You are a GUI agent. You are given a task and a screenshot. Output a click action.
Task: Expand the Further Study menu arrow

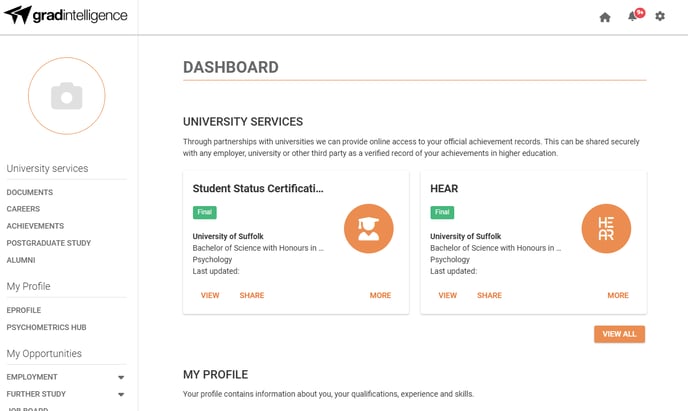(121, 394)
